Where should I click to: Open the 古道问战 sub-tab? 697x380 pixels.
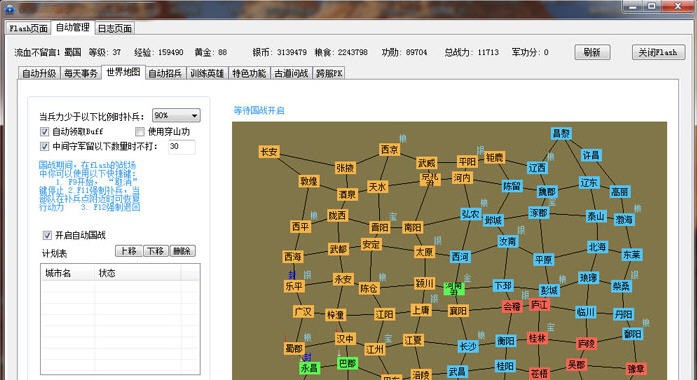tap(291, 73)
